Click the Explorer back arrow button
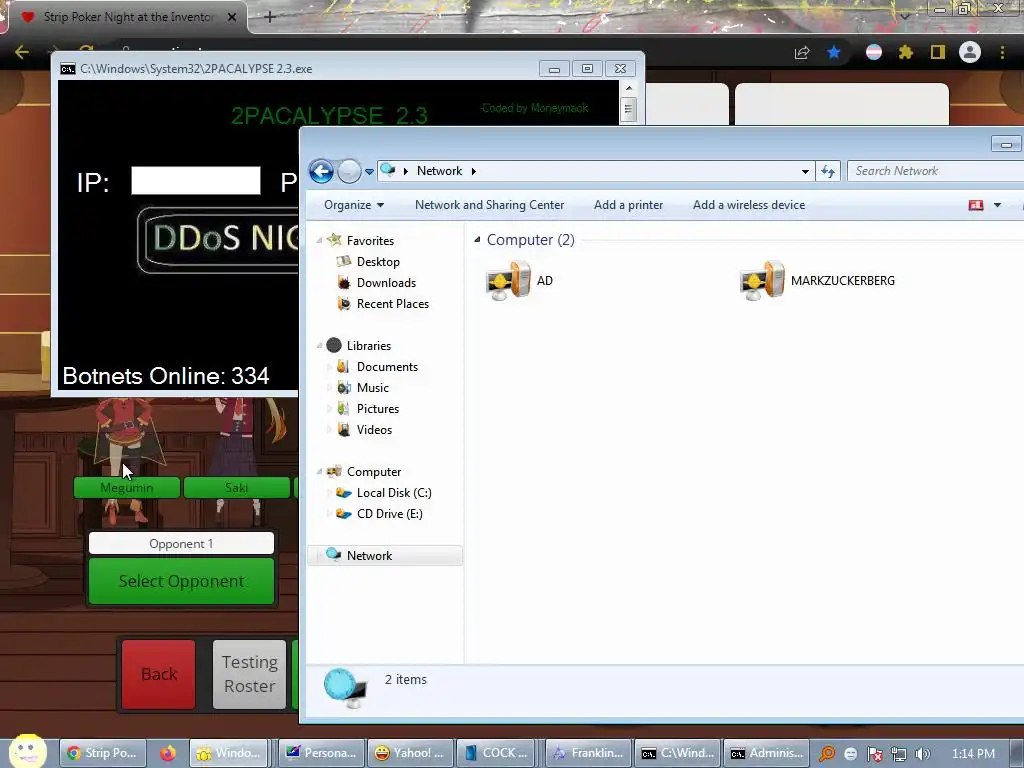 tap(321, 171)
